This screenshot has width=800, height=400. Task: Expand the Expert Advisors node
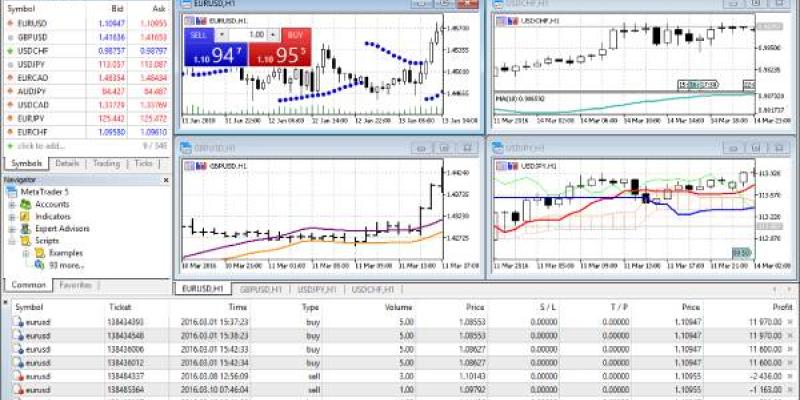click(11, 229)
